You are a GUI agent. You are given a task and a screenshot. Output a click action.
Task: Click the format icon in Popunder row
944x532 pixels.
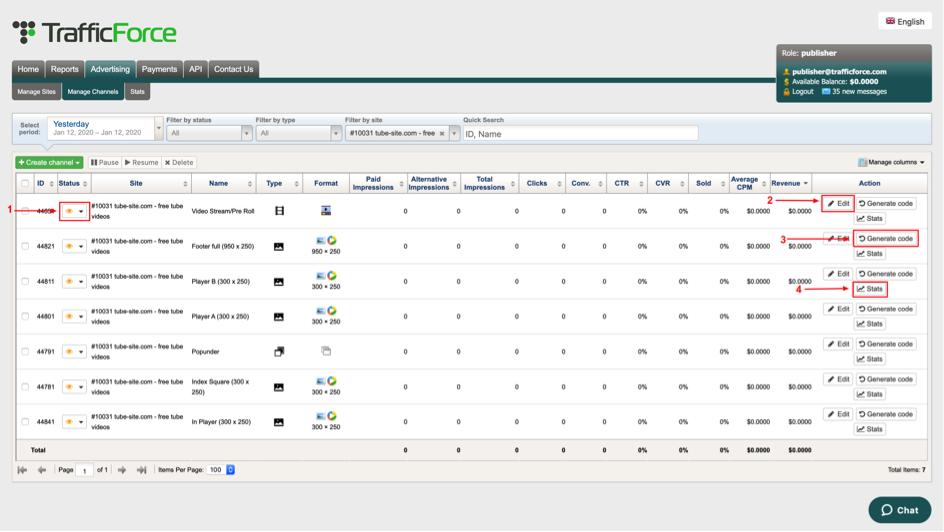pos(326,351)
